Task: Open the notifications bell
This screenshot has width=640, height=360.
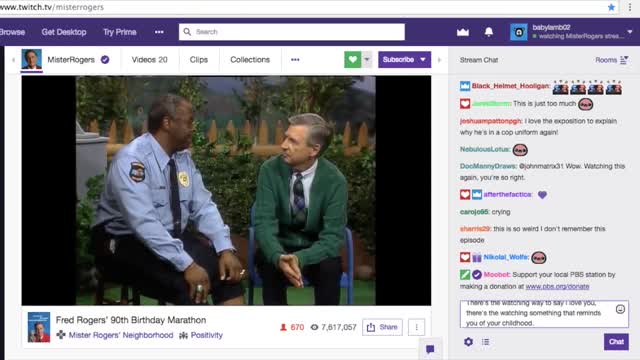Action: coord(489,32)
